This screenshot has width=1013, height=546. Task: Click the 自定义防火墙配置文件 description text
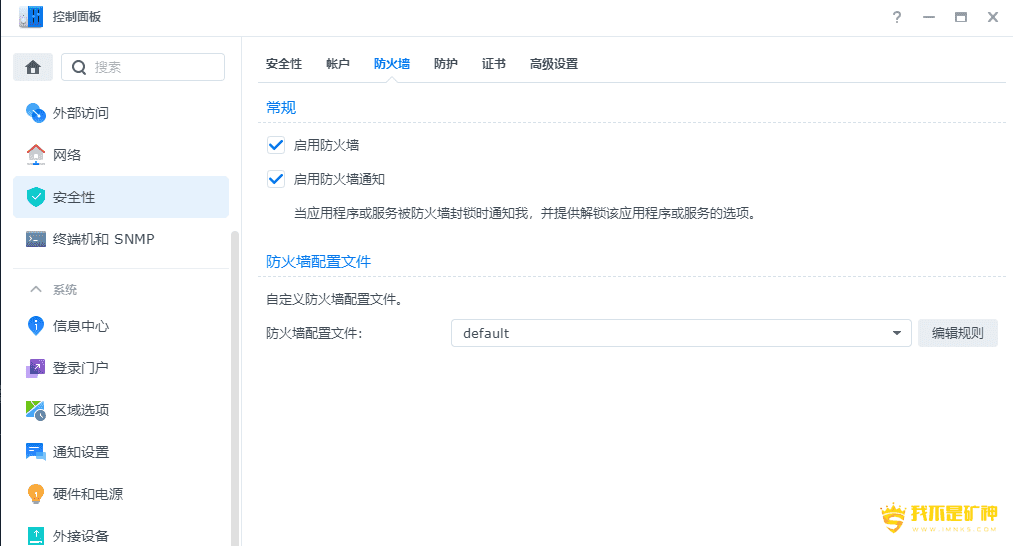click(x=335, y=299)
